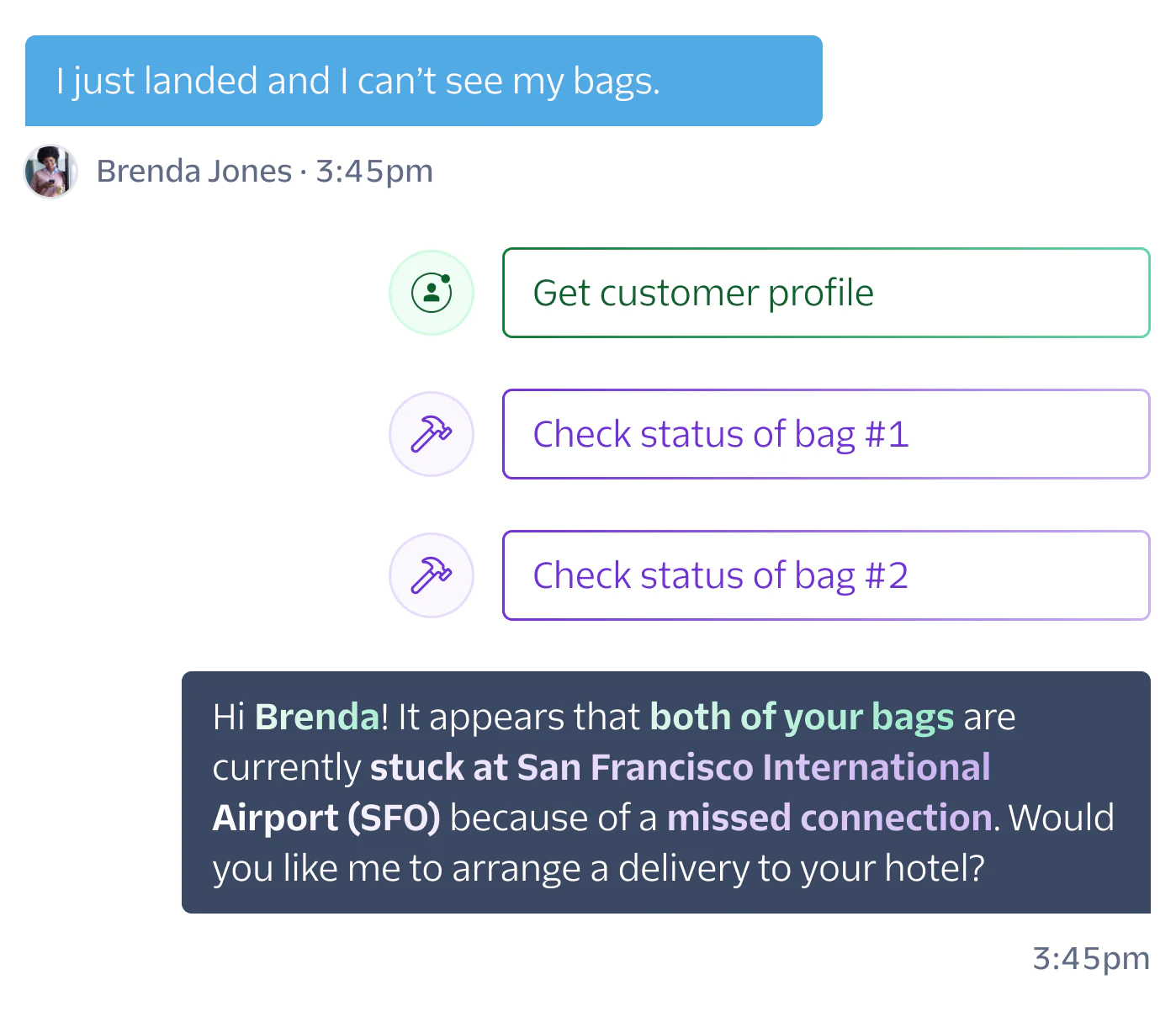
Task: Click the hammer icon beside bag #1
Action: 432,434
